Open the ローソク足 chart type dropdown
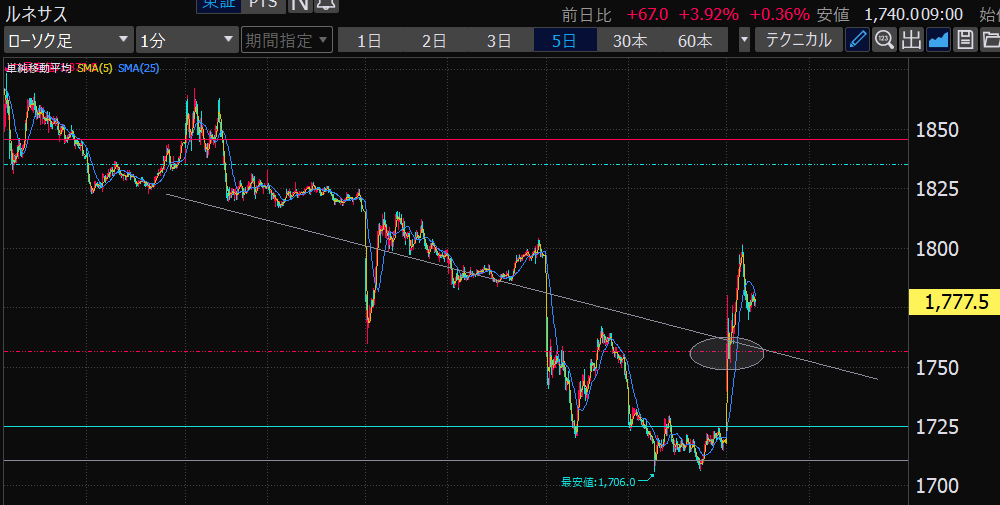The image size is (1000, 505). pos(67,41)
